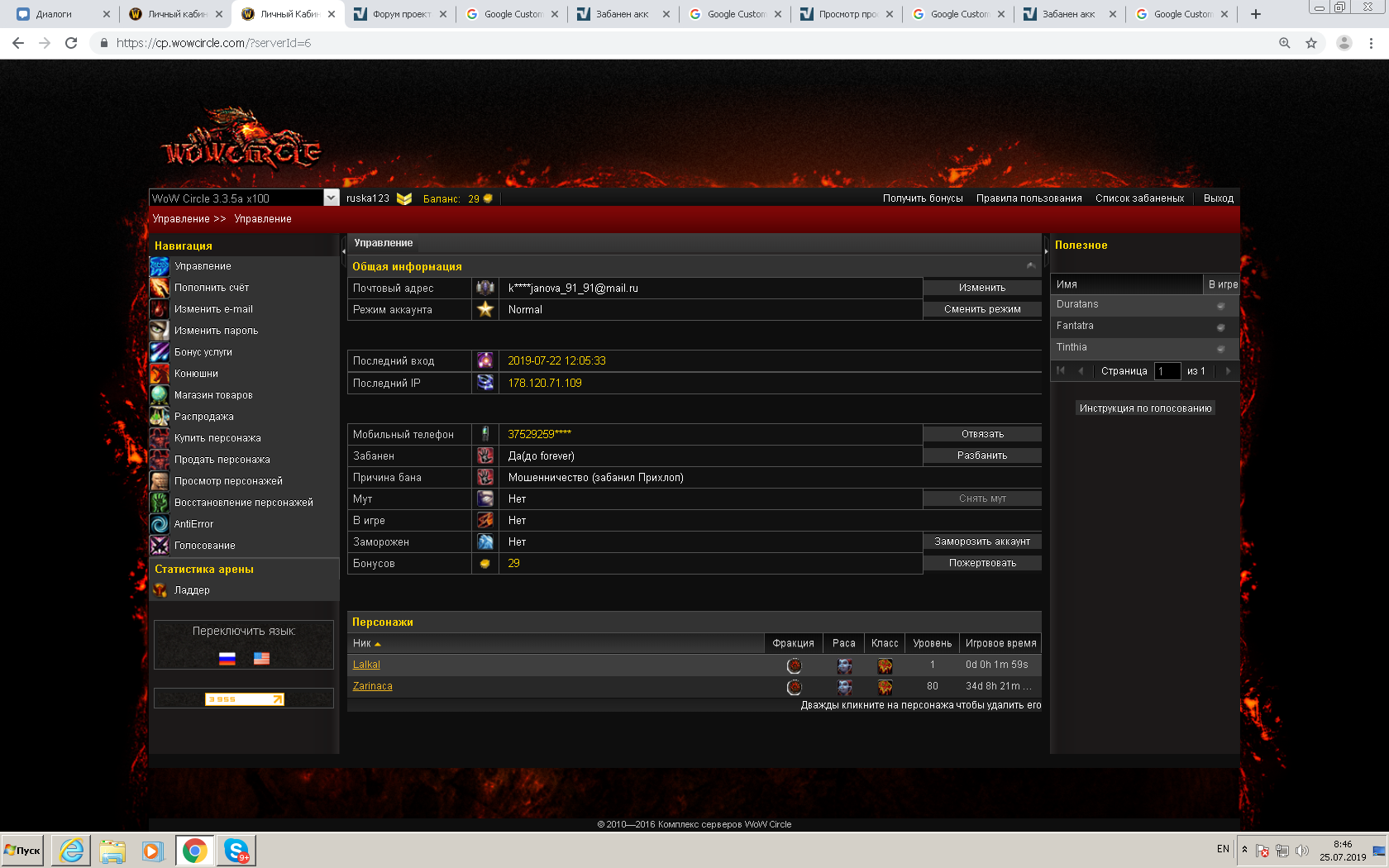Screen dimensions: 1389x868
Task: Open the server selection dropdown
Action: 331,198
